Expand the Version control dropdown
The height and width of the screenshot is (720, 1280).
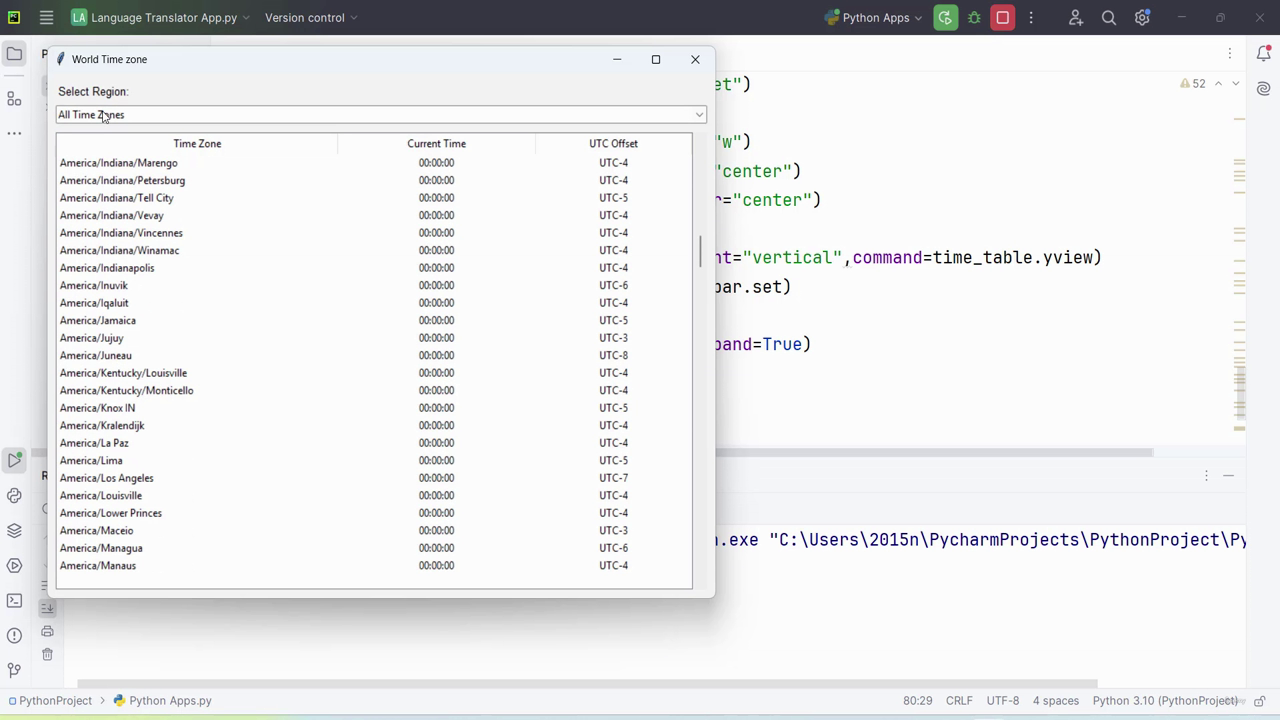point(311,17)
